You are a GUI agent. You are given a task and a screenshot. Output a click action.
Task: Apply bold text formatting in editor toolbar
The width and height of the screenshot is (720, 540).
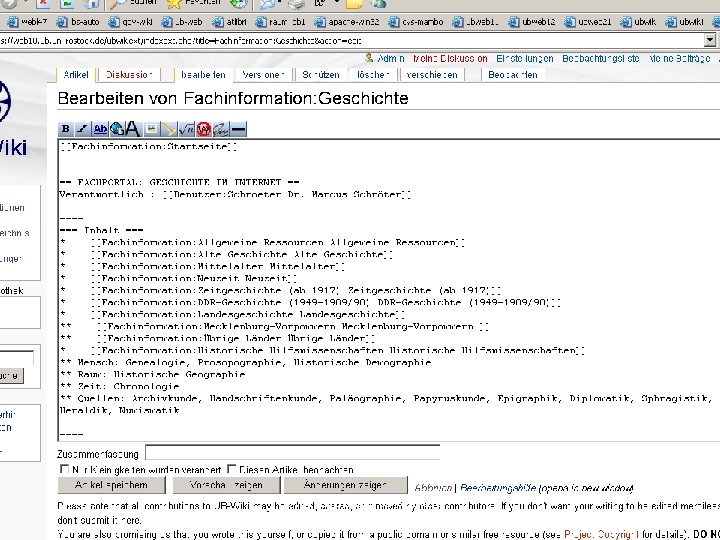pos(66,129)
